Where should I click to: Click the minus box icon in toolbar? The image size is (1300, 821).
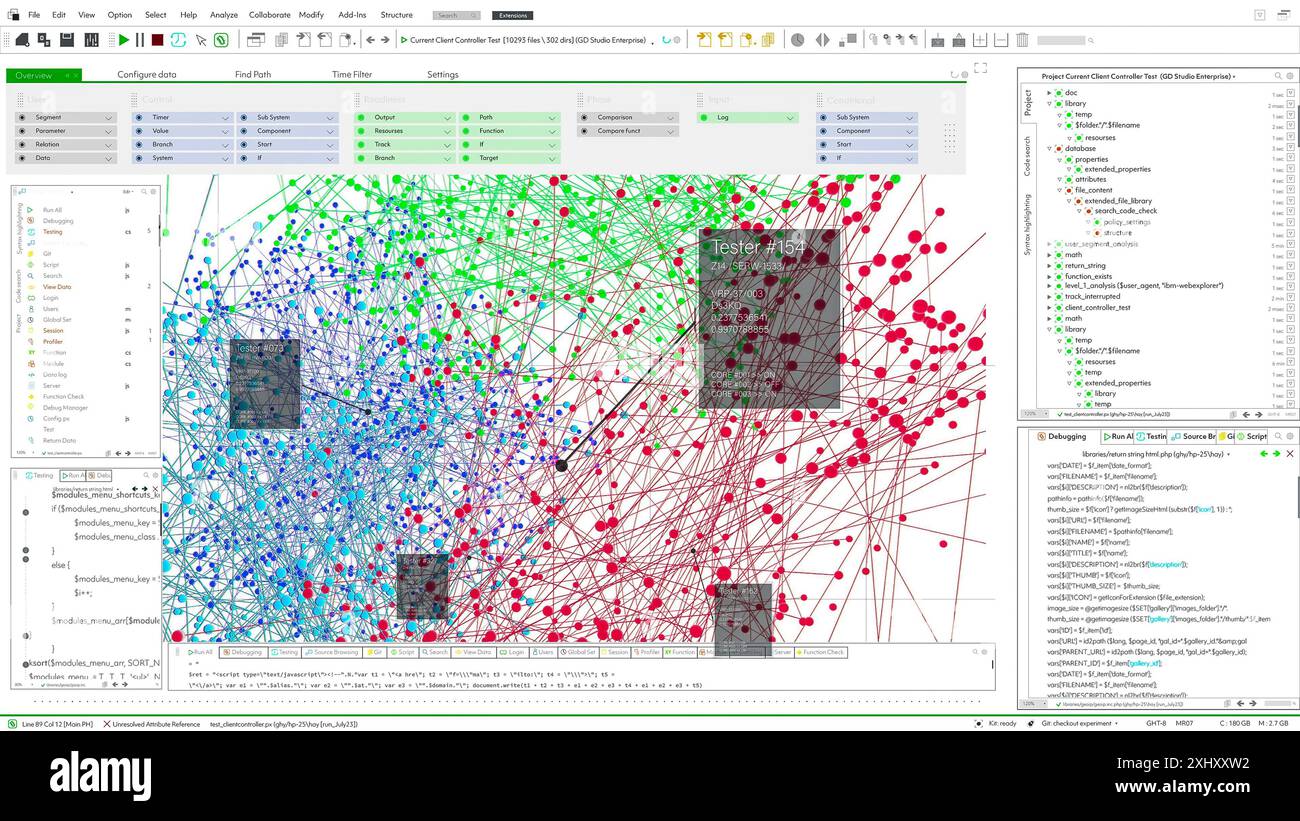coord(1002,40)
